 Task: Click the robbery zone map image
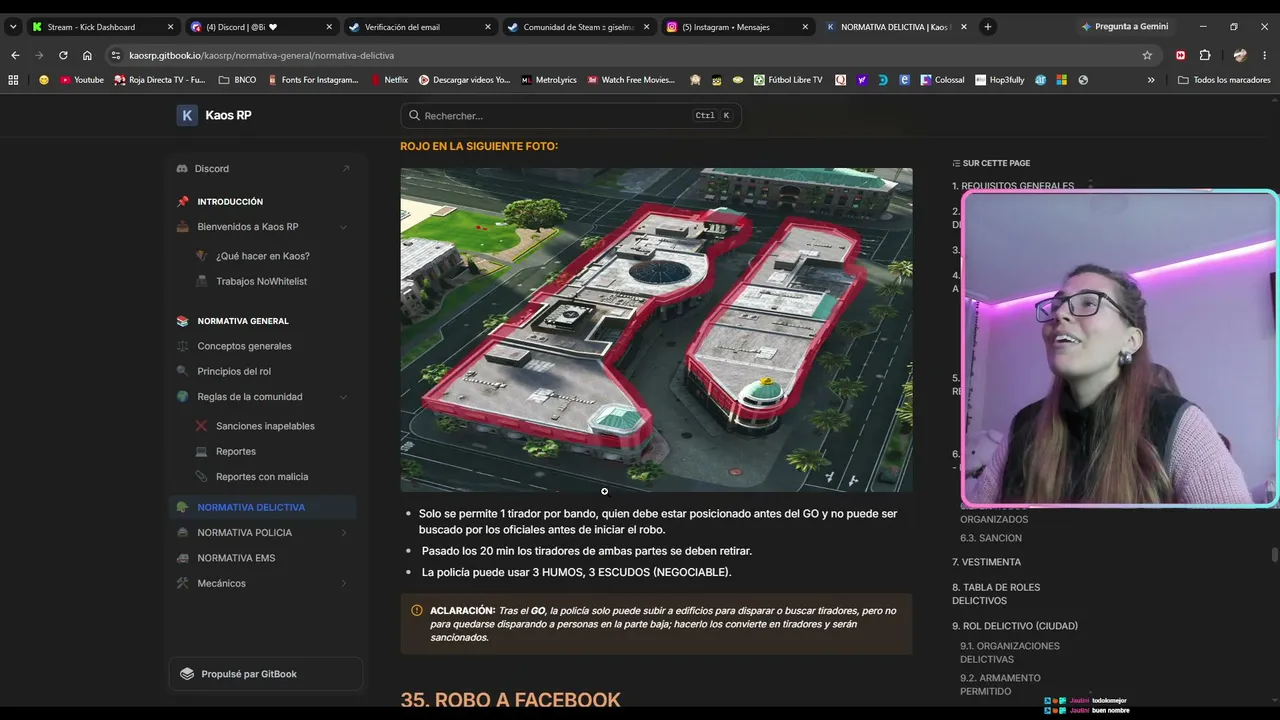click(656, 329)
